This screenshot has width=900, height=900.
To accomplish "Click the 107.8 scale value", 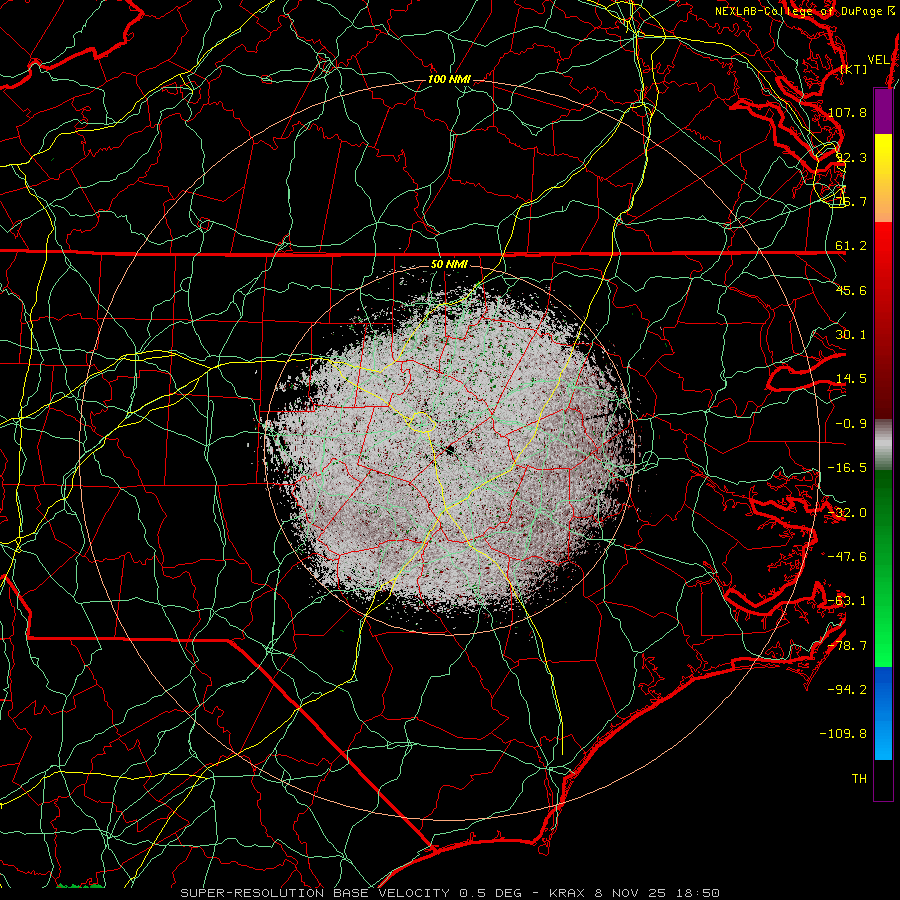I will tap(847, 112).
